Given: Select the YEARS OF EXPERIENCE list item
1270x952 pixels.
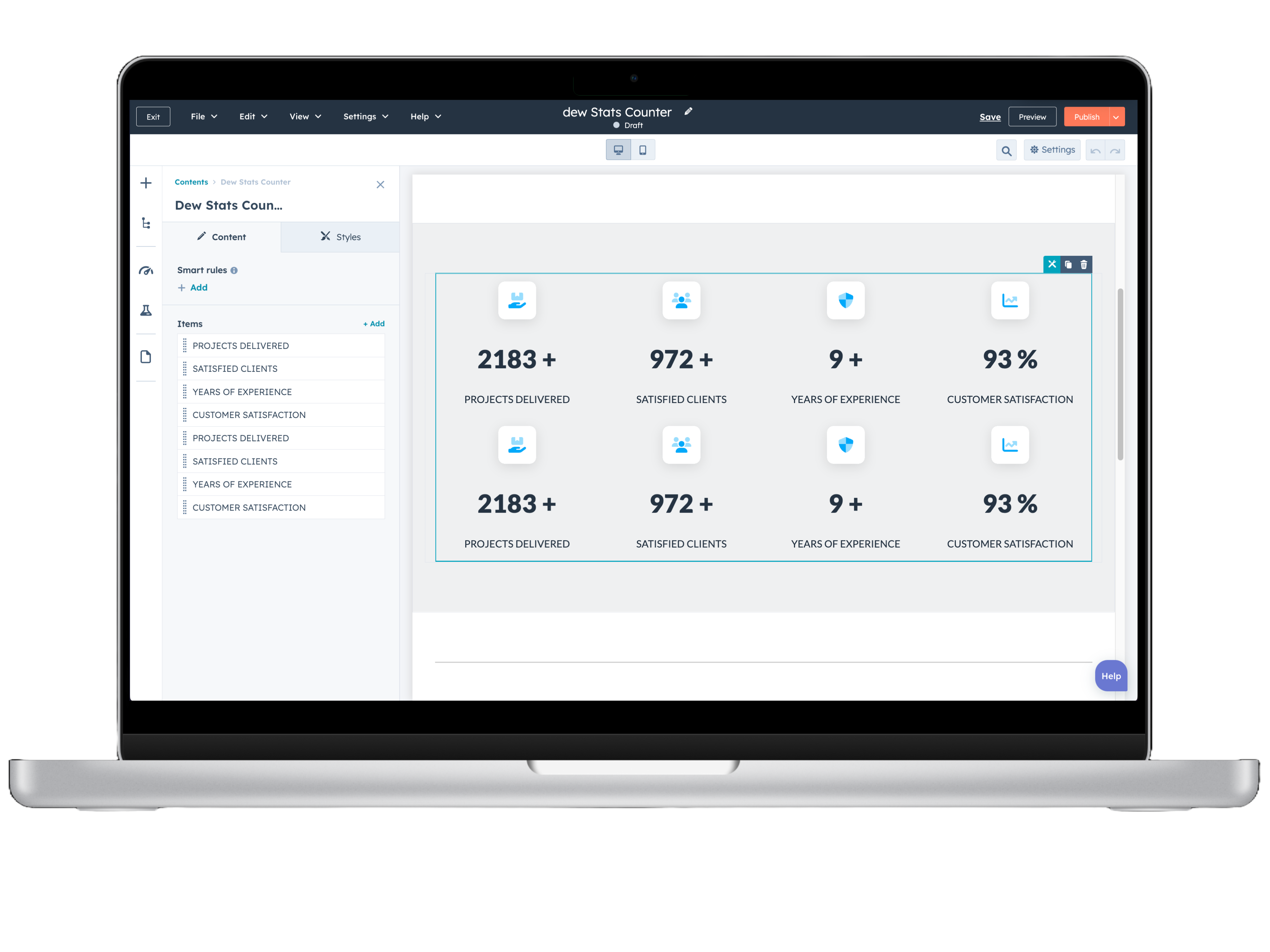Looking at the screenshot, I should 242,392.
